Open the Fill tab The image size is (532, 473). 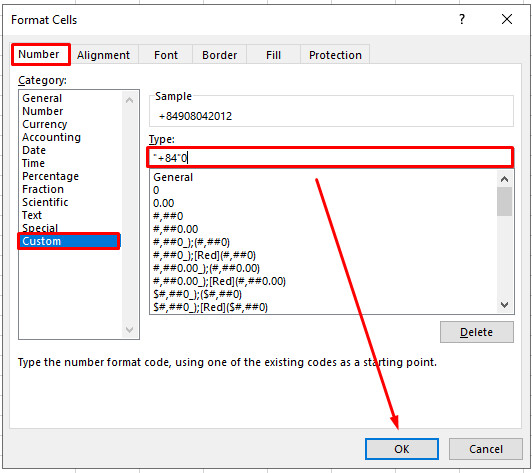(273, 55)
